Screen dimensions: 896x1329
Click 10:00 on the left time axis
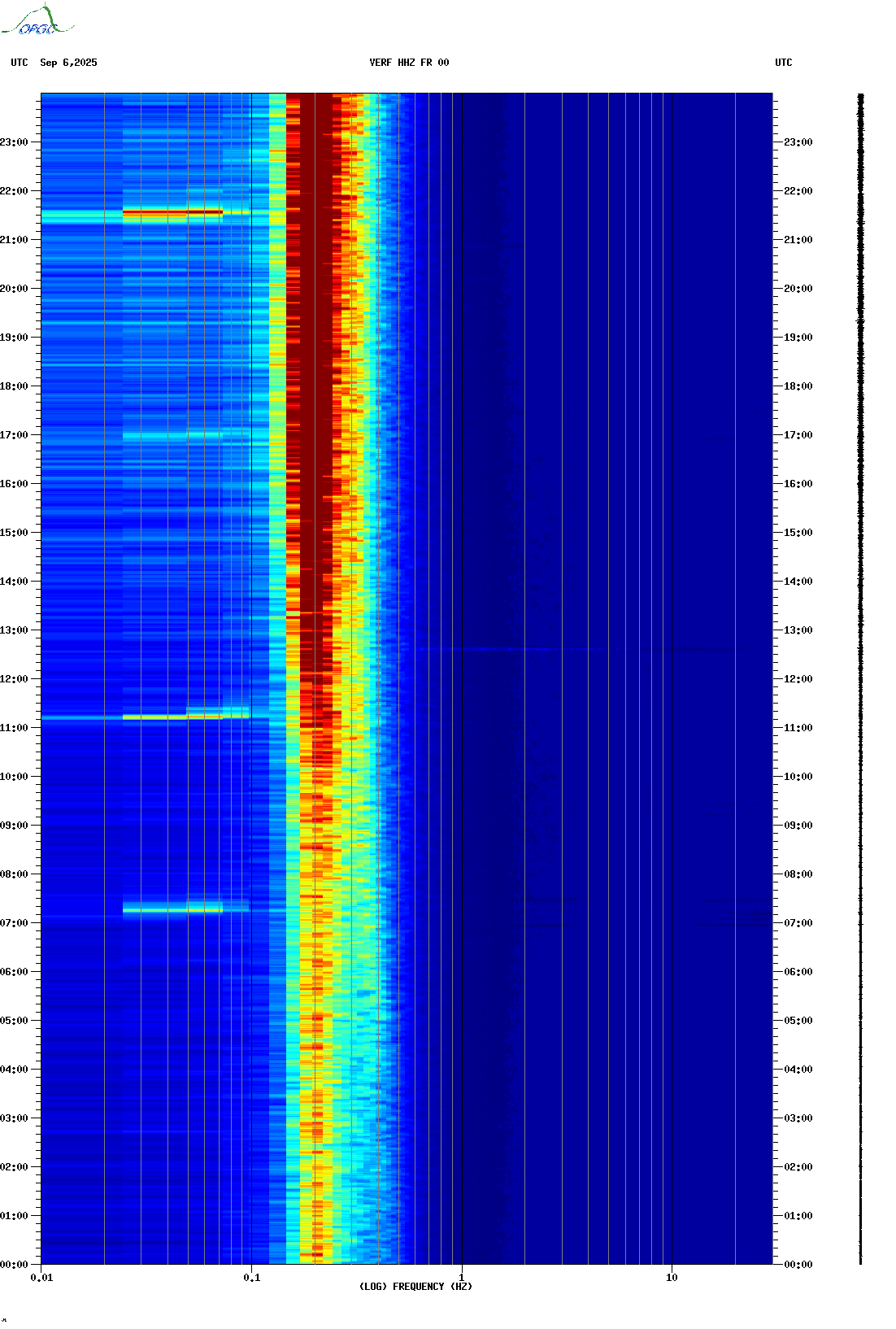14,777
